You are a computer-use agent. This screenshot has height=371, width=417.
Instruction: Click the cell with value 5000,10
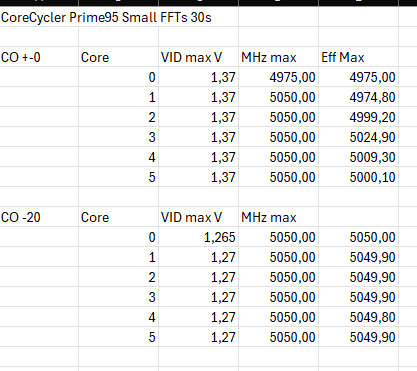[x=358, y=177]
